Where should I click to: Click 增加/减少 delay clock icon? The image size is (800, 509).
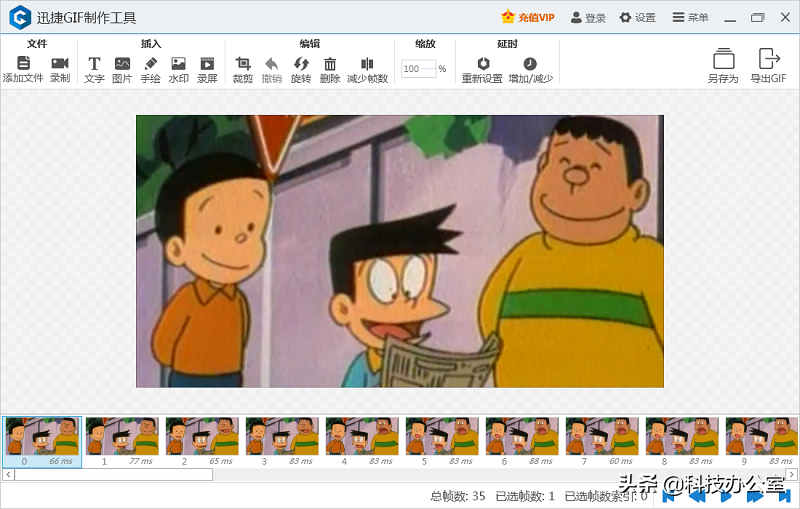(530, 63)
